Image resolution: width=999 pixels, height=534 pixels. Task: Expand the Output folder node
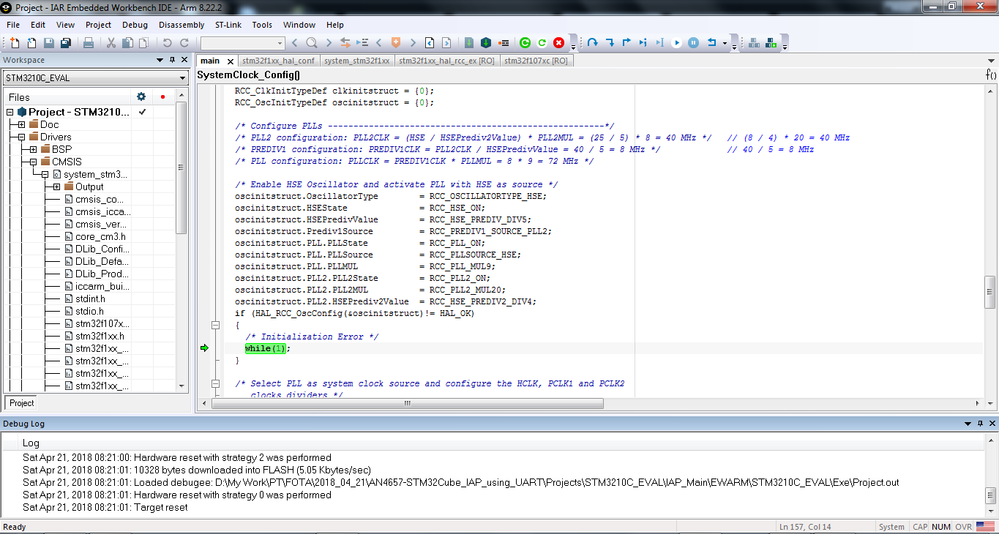(x=57, y=187)
